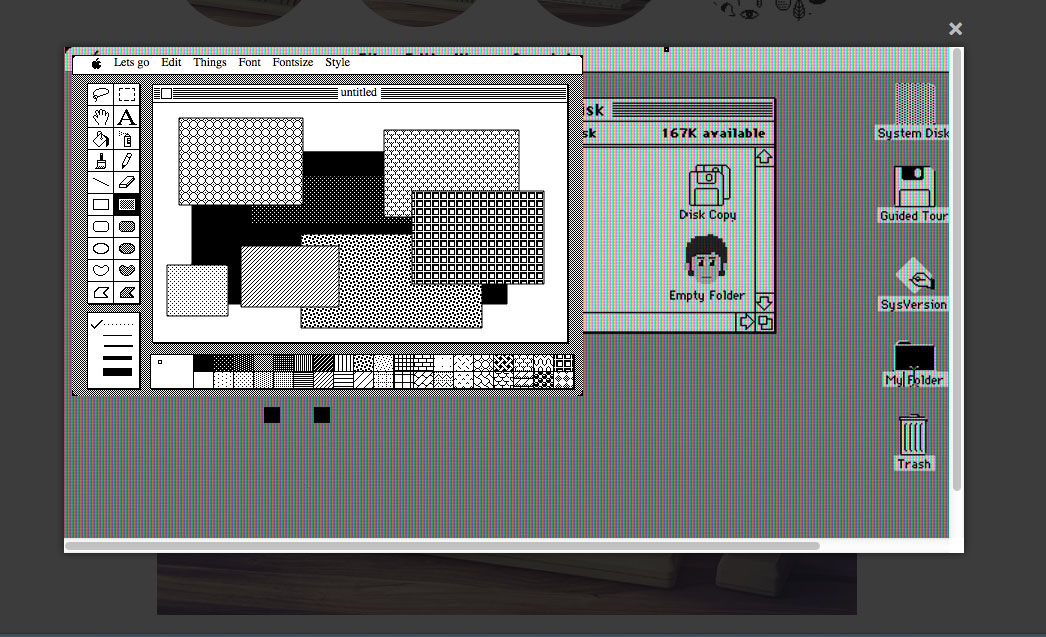Open the Empty Folder face icon
Viewport: 1046px width, 637px height.
click(x=706, y=267)
